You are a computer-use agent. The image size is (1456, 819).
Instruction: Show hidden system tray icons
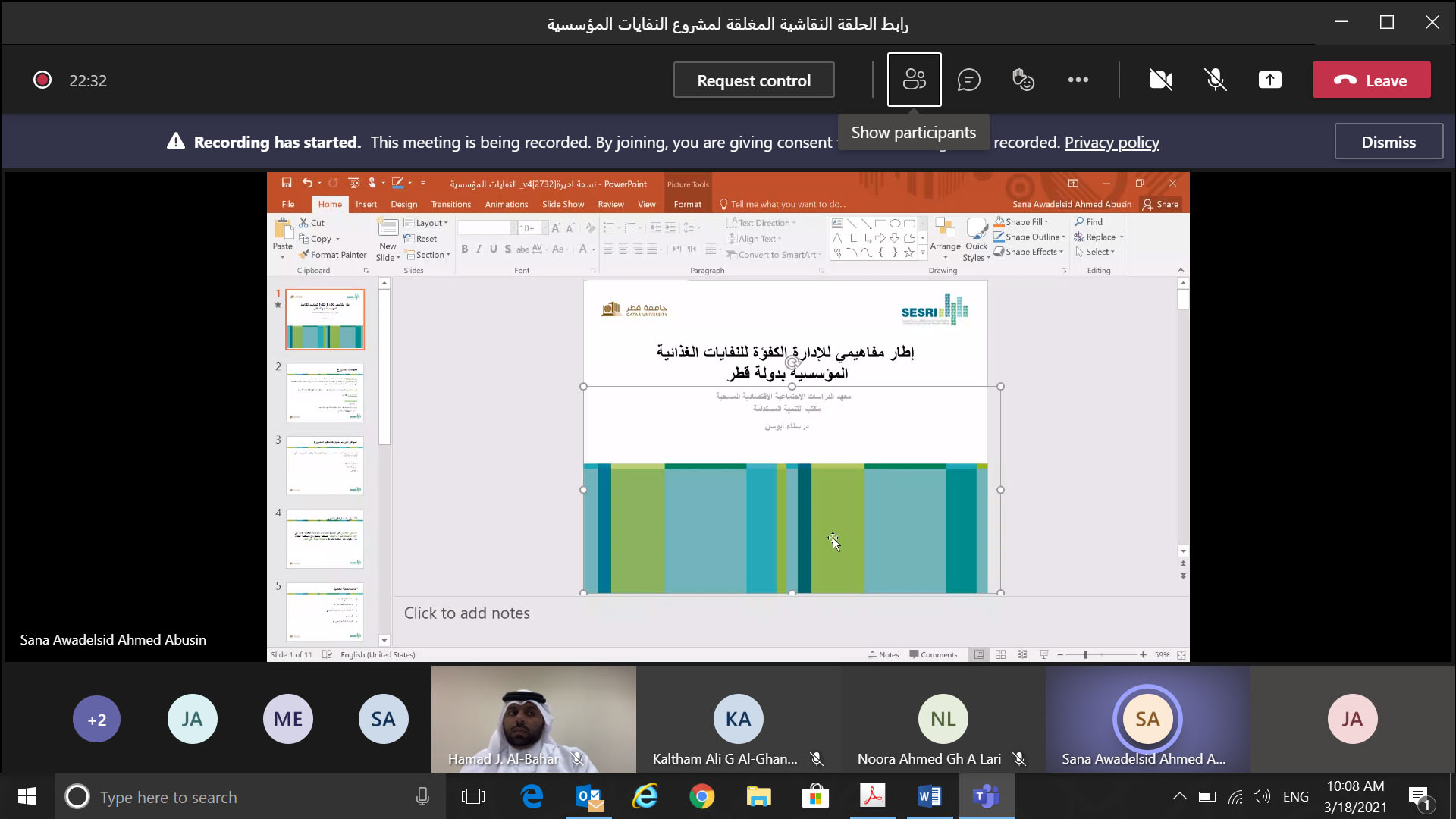(1179, 796)
